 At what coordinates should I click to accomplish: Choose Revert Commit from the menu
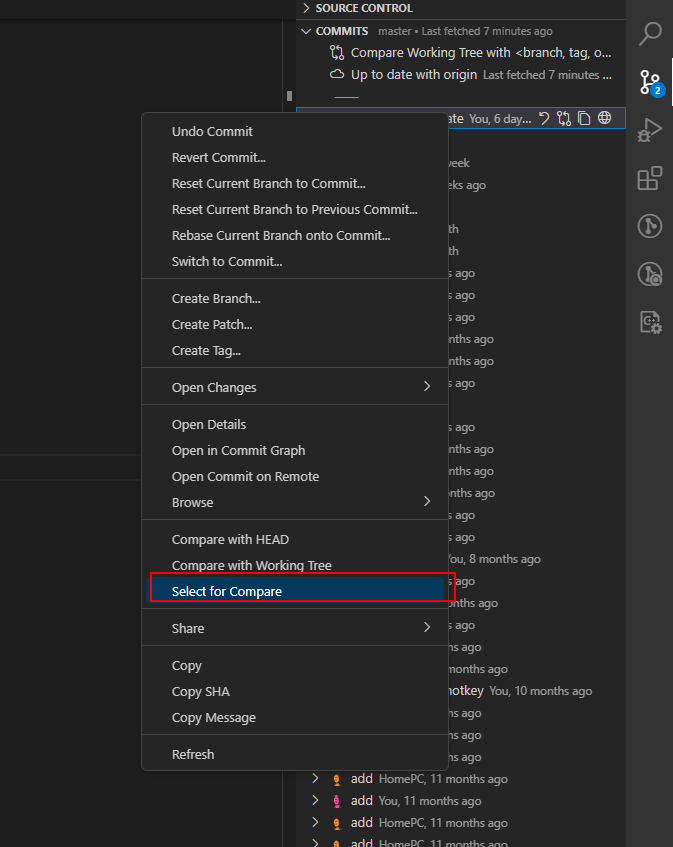295,158
